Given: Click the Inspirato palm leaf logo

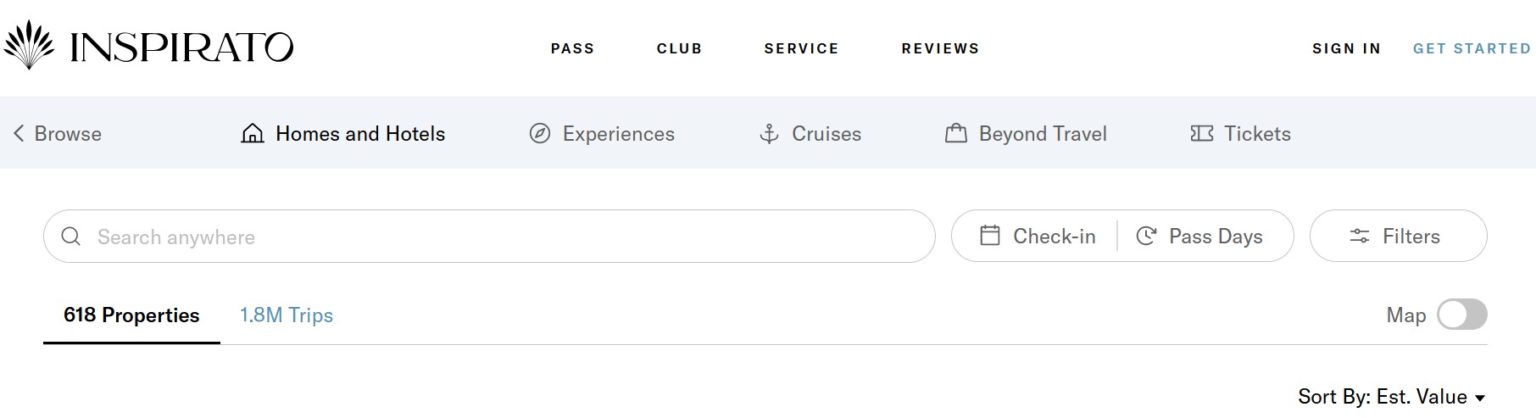Looking at the screenshot, I should [28, 45].
